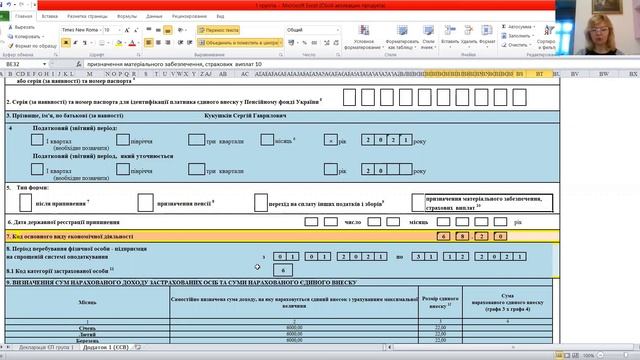Switch to the Формулы ribbon tab
This screenshot has height=360, width=640.
127,16
